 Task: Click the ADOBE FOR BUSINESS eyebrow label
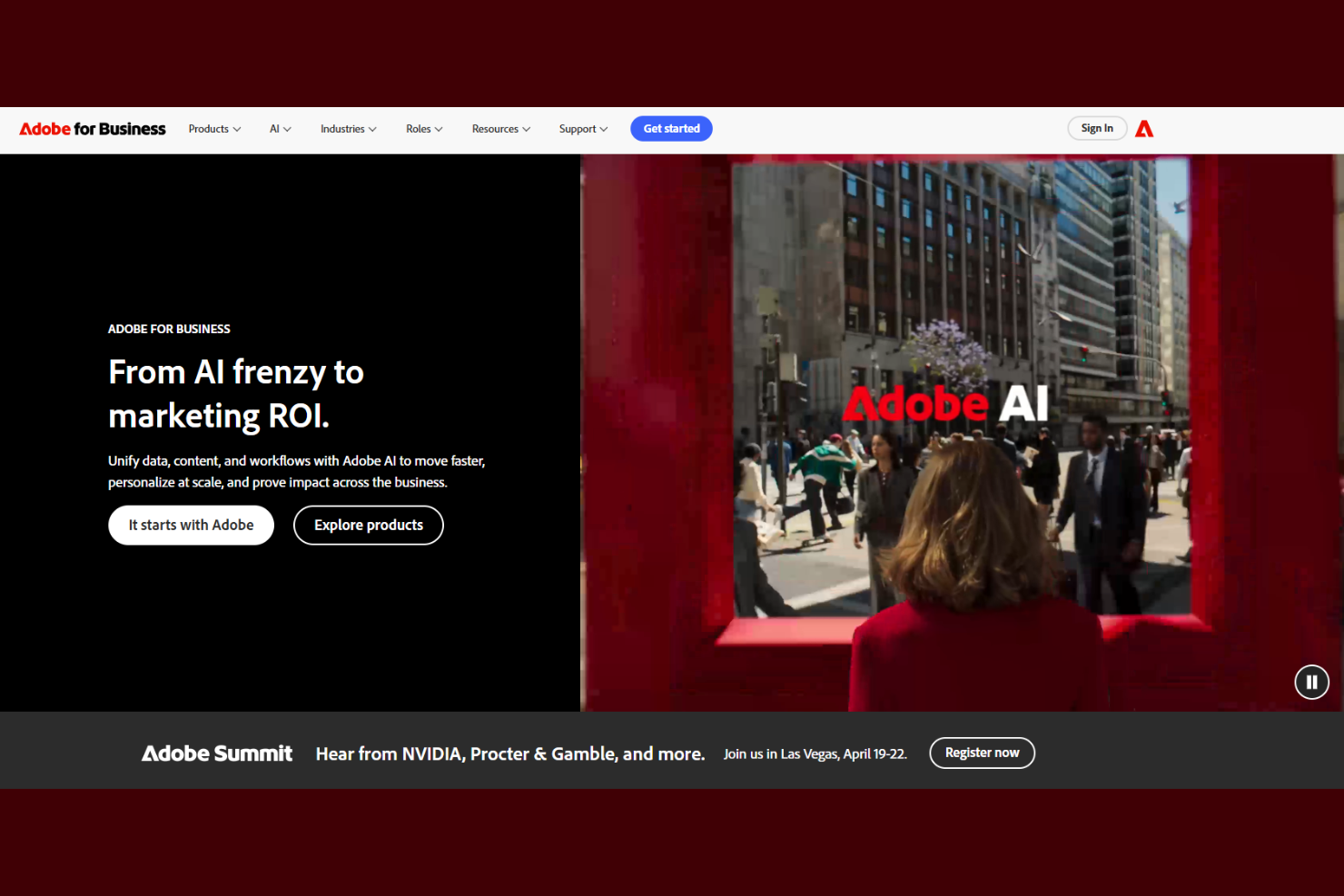pyautogui.click(x=169, y=329)
